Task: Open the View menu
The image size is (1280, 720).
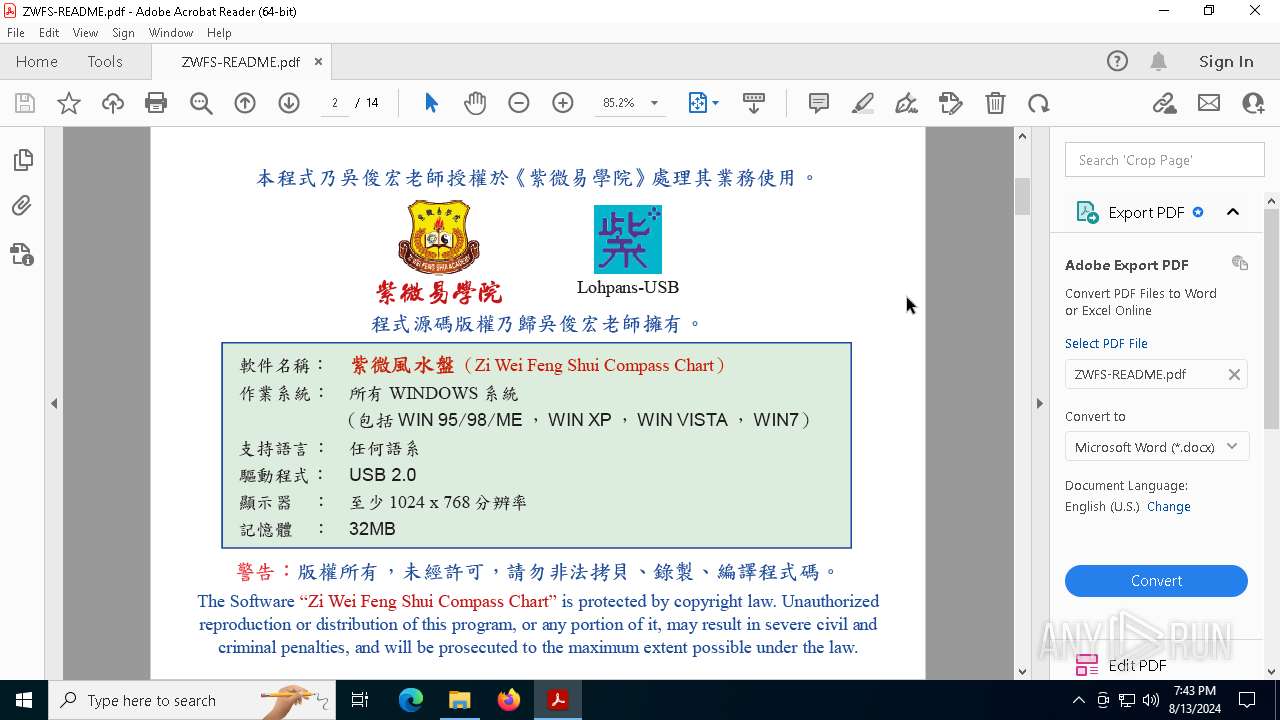Action: coord(85,33)
